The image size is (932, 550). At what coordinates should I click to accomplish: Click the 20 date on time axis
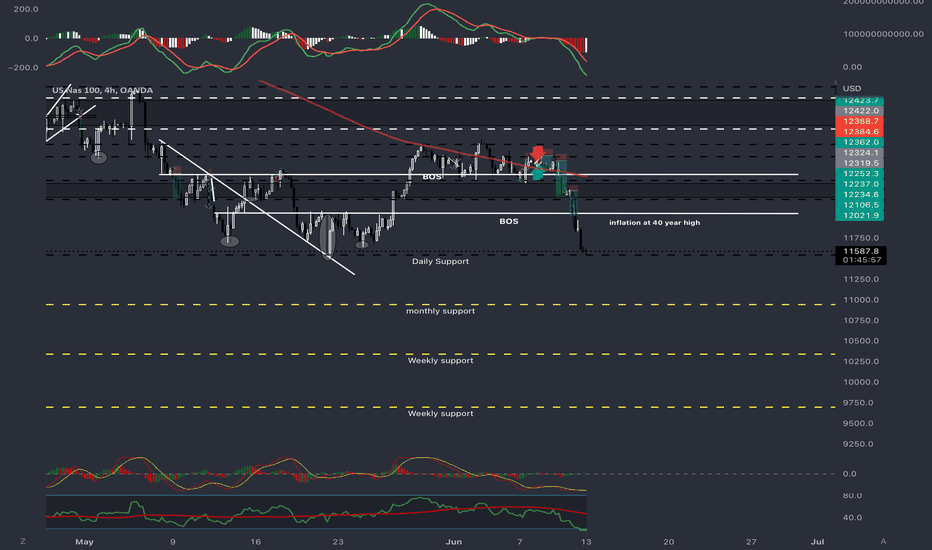pos(669,542)
